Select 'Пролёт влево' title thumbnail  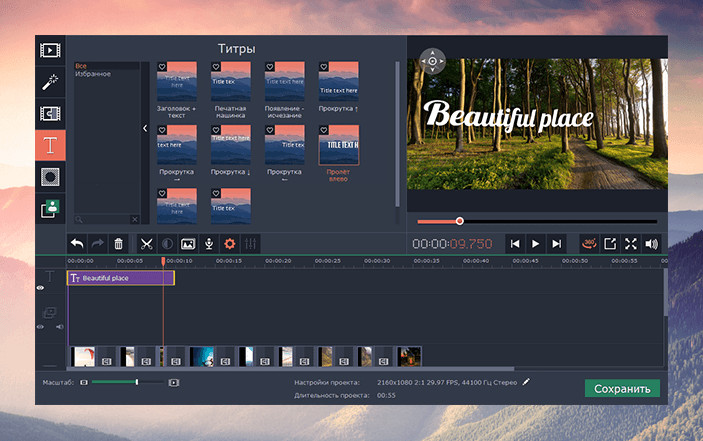coord(338,145)
